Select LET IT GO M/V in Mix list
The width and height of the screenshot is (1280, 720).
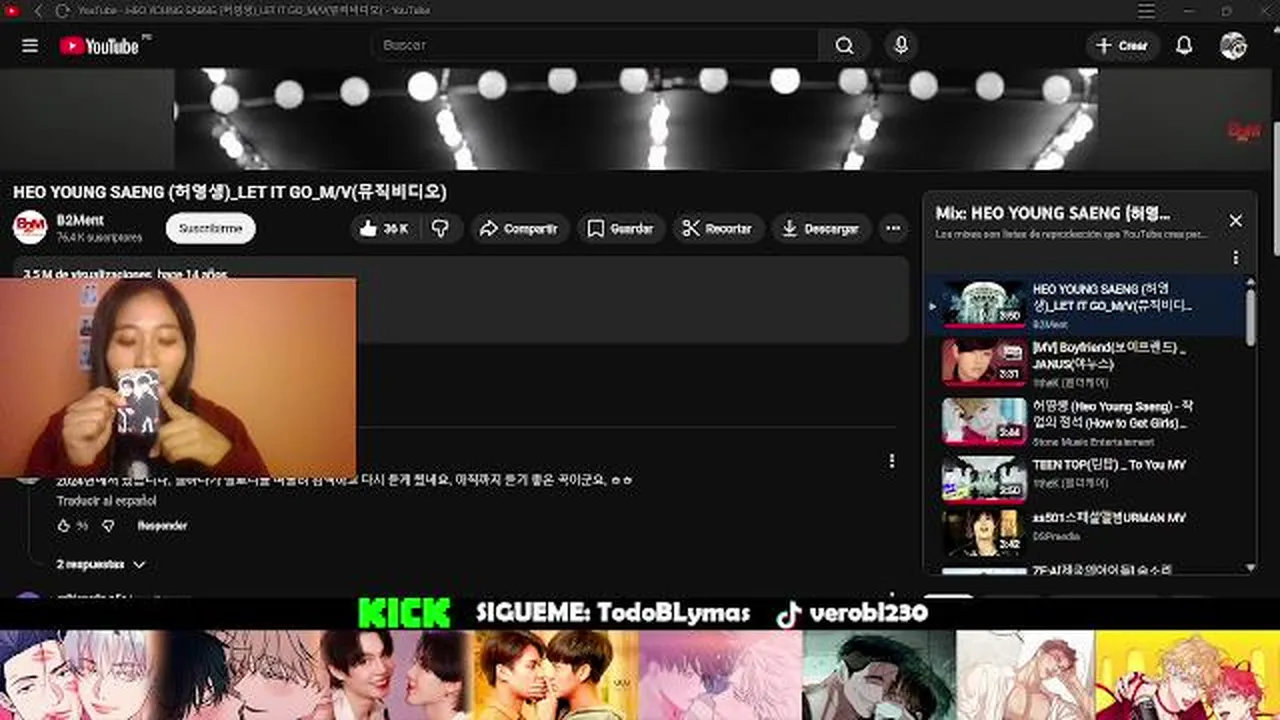1085,305
